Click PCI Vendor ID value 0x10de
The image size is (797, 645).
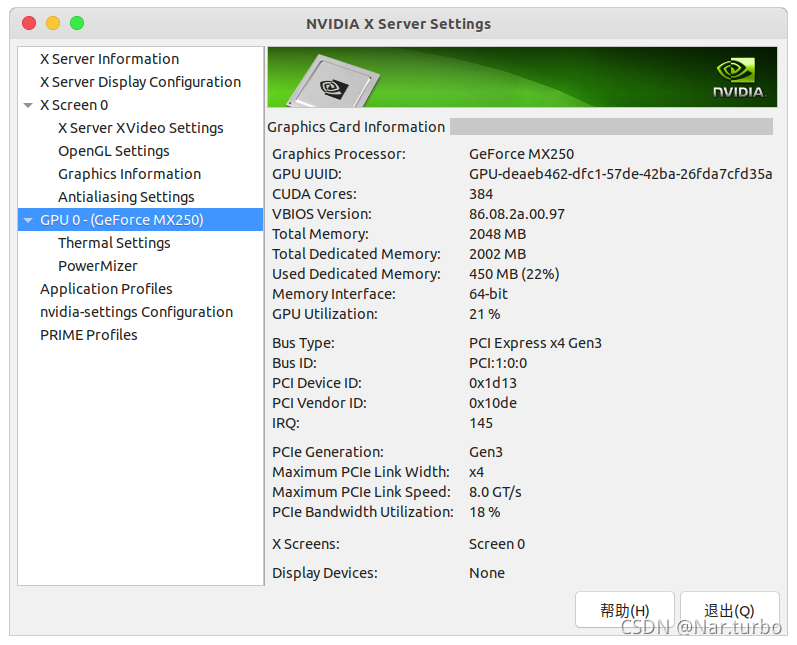493,403
